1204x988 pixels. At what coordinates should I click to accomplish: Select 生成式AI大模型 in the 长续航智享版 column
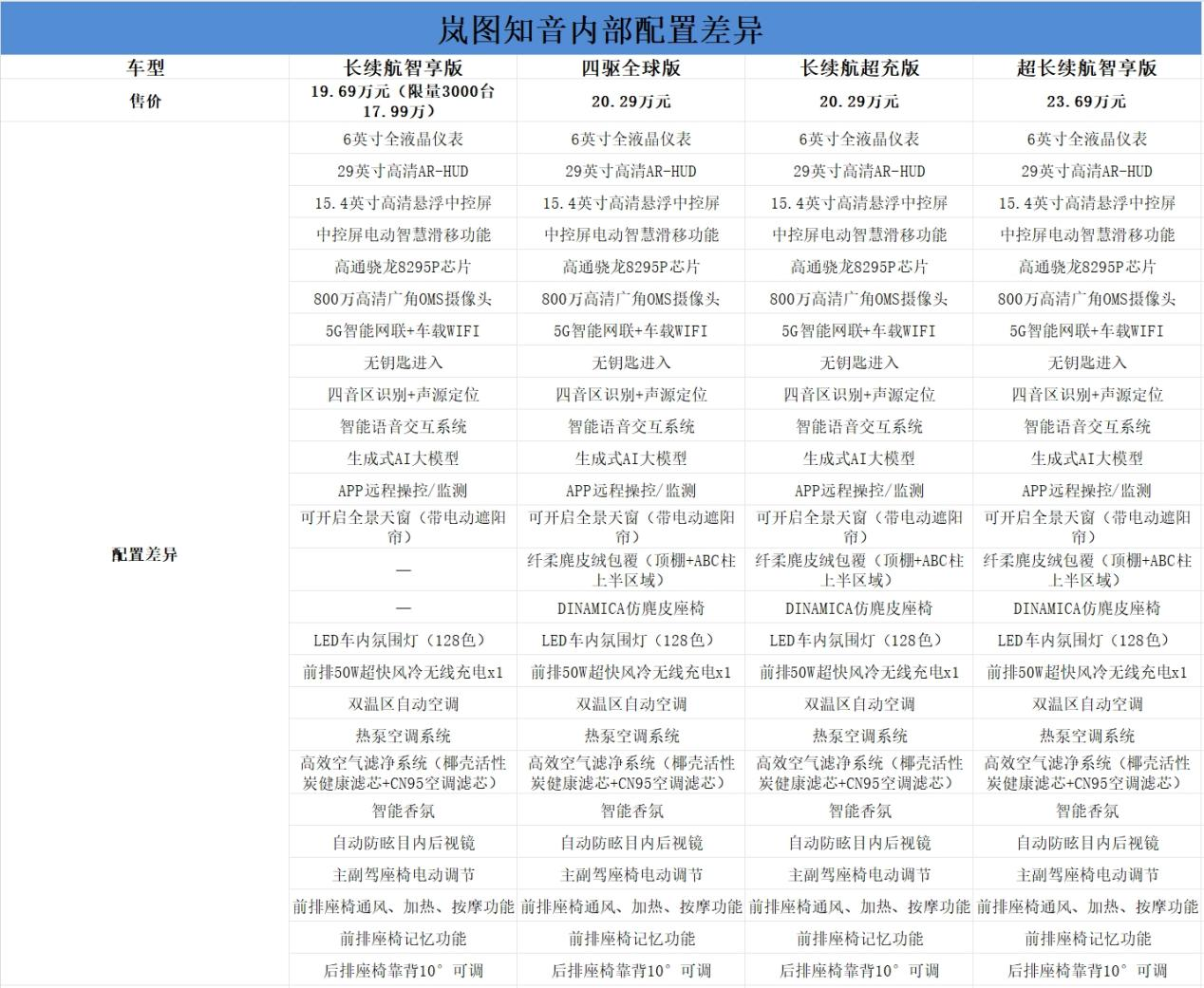pos(403,458)
